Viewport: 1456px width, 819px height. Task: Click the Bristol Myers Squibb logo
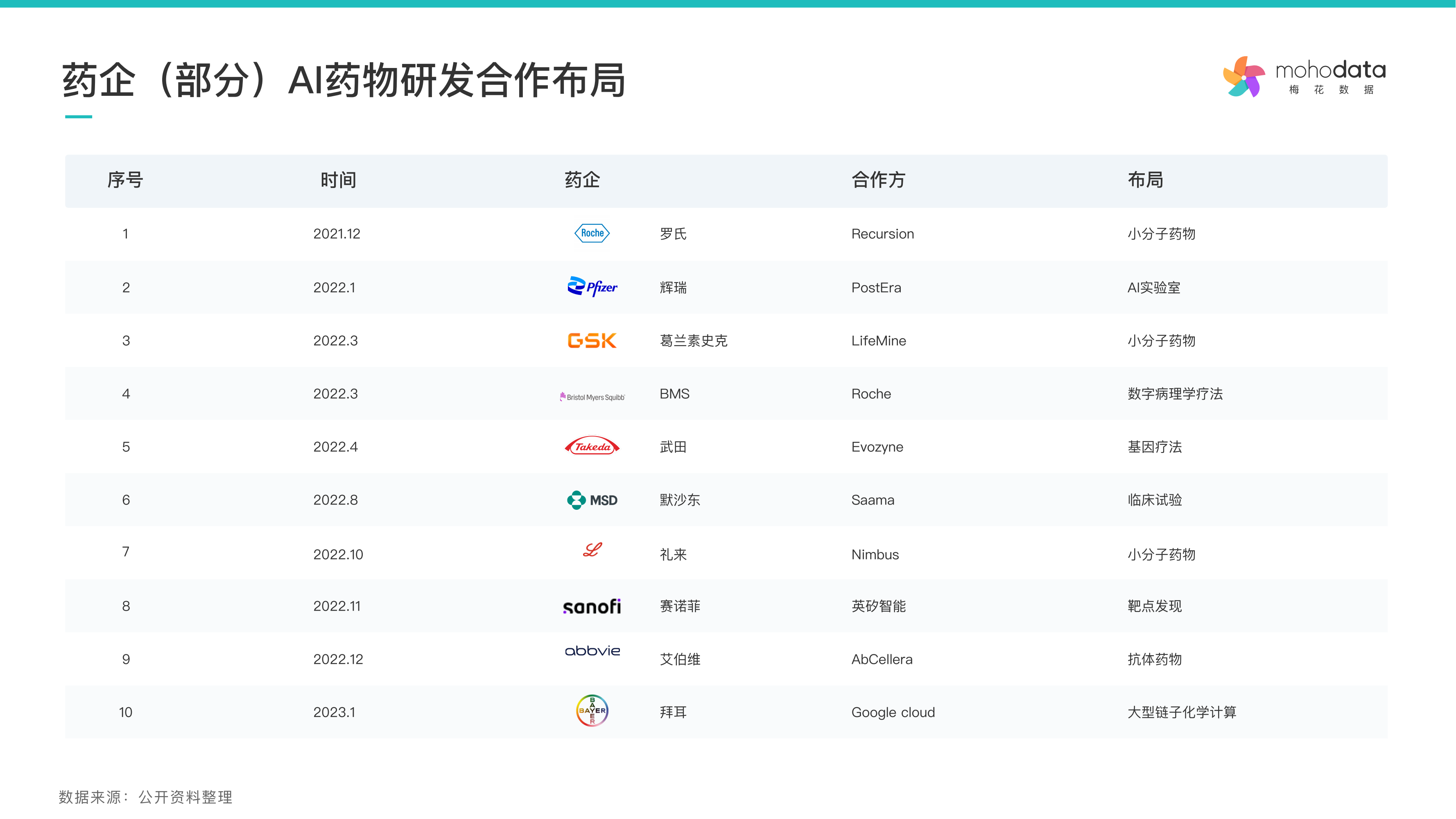(592, 397)
